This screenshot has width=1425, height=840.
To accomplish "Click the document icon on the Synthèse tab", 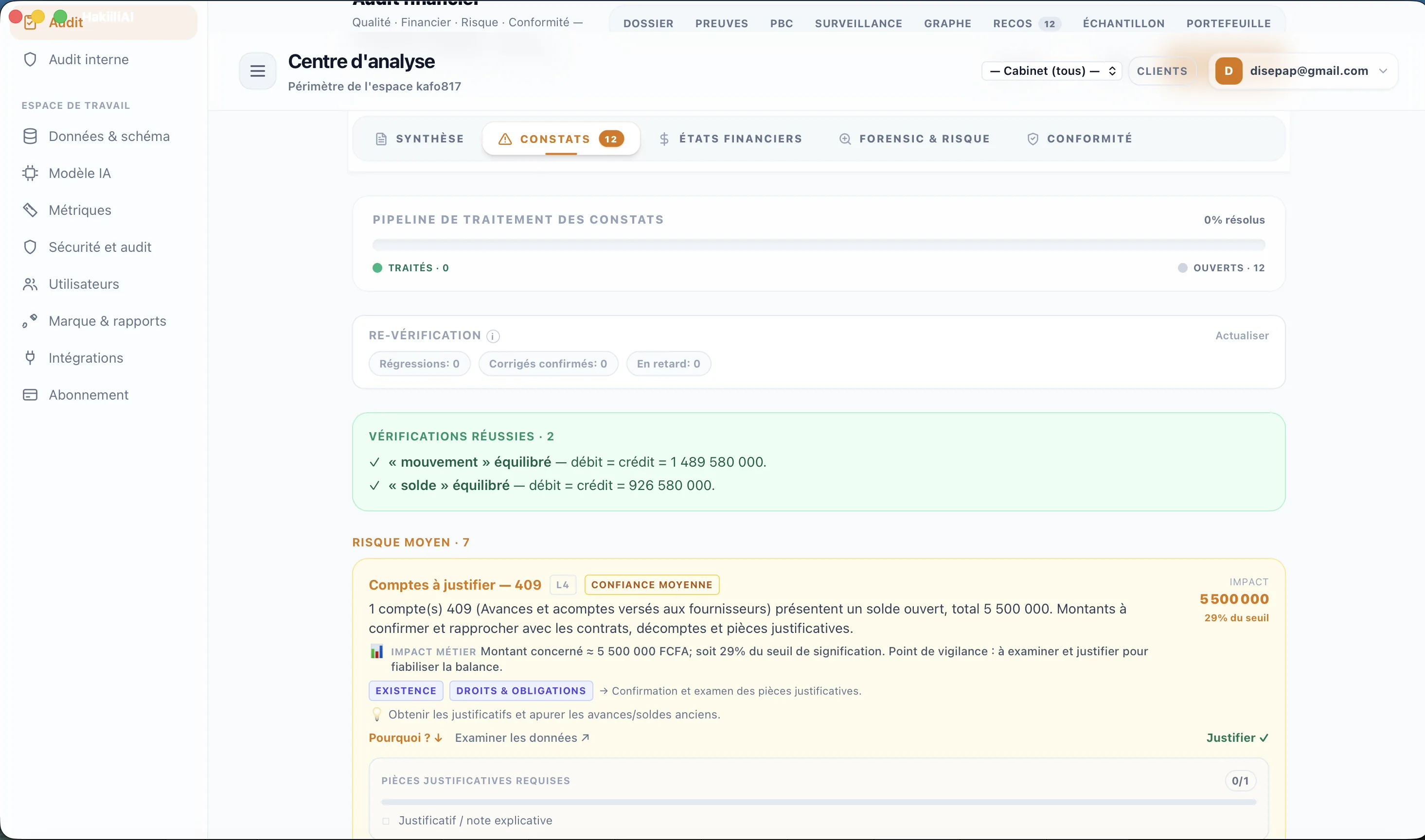I will 381,139.
